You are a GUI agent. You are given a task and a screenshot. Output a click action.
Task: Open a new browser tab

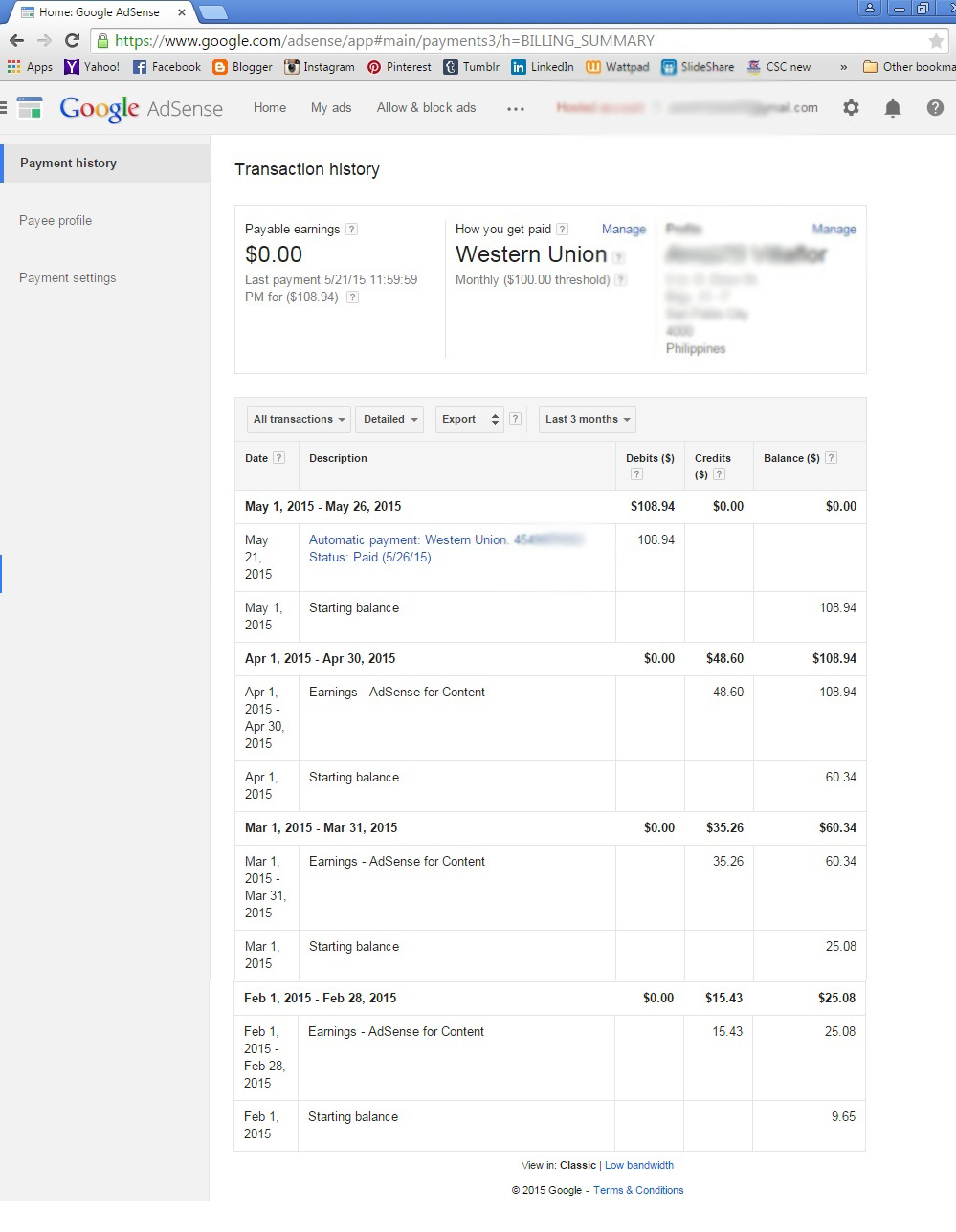point(212,12)
